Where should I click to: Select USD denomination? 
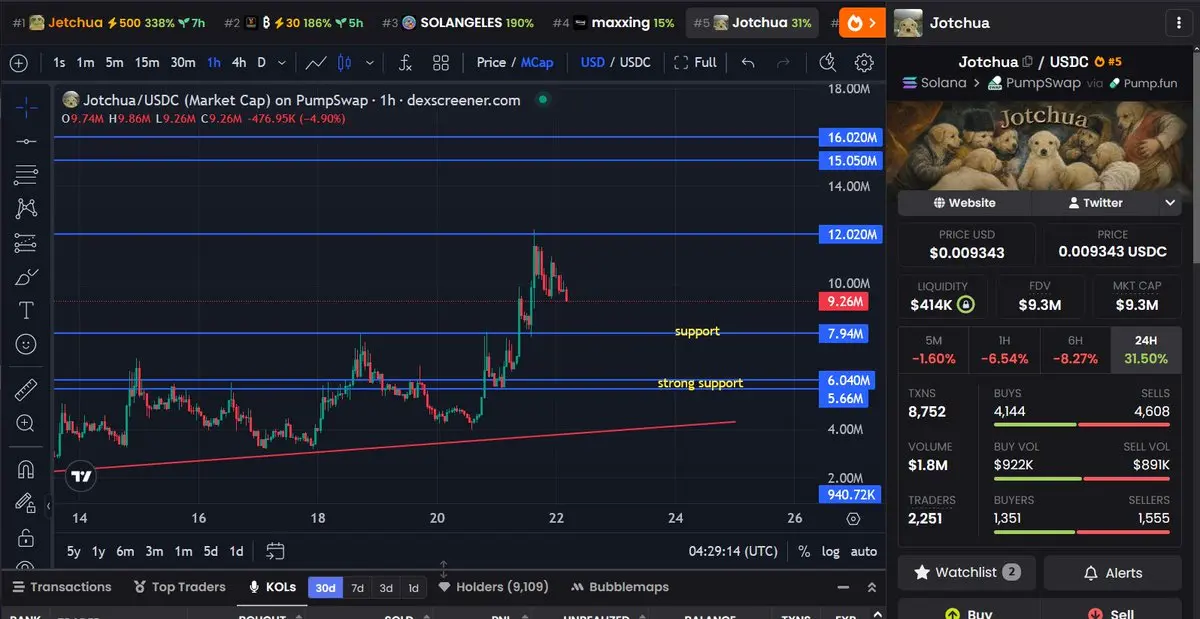pos(593,62)
